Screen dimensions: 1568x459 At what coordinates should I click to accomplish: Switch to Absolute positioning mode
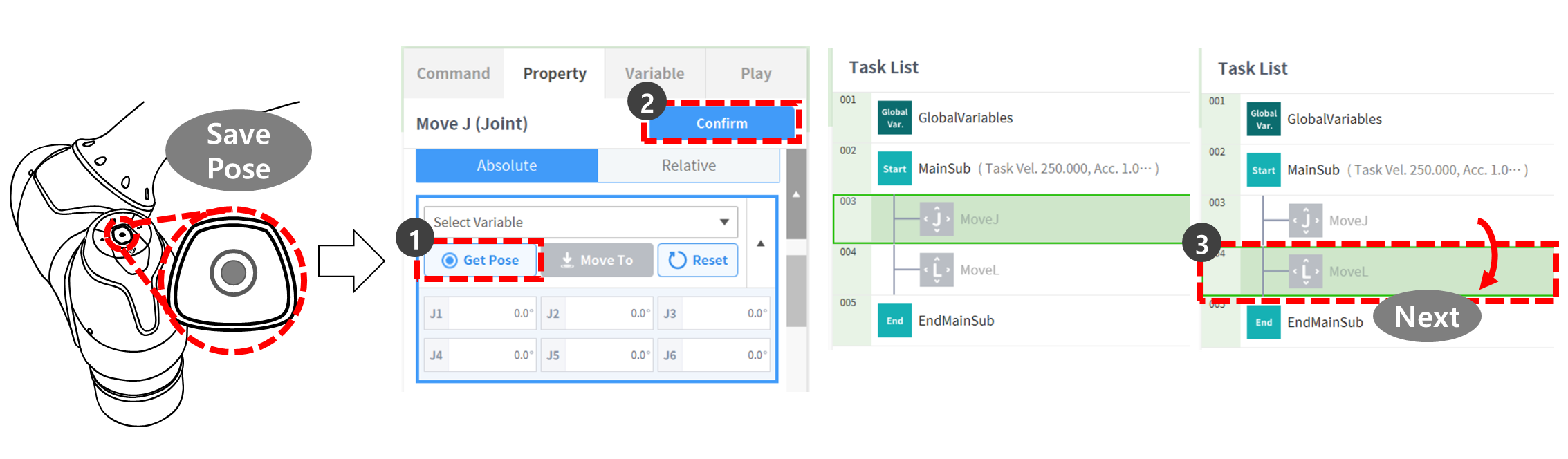pyautogui.click(x=506, y=166)
